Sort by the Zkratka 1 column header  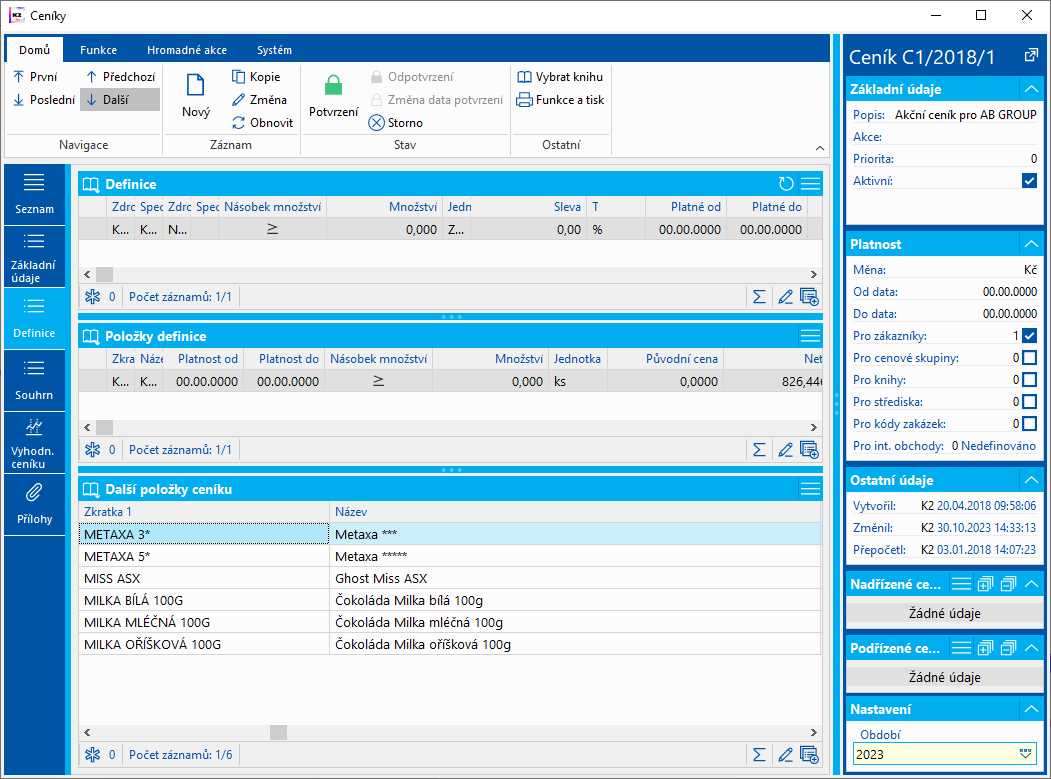(204, 512)
